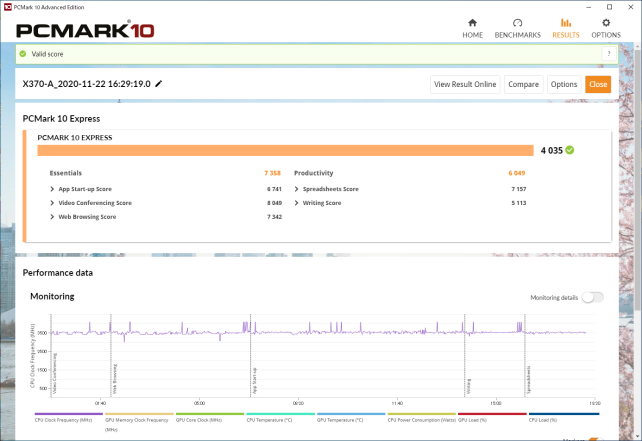Select GPU Memory Clock Frequency legend swatch
642x441 pixels.
coord(139,414)
